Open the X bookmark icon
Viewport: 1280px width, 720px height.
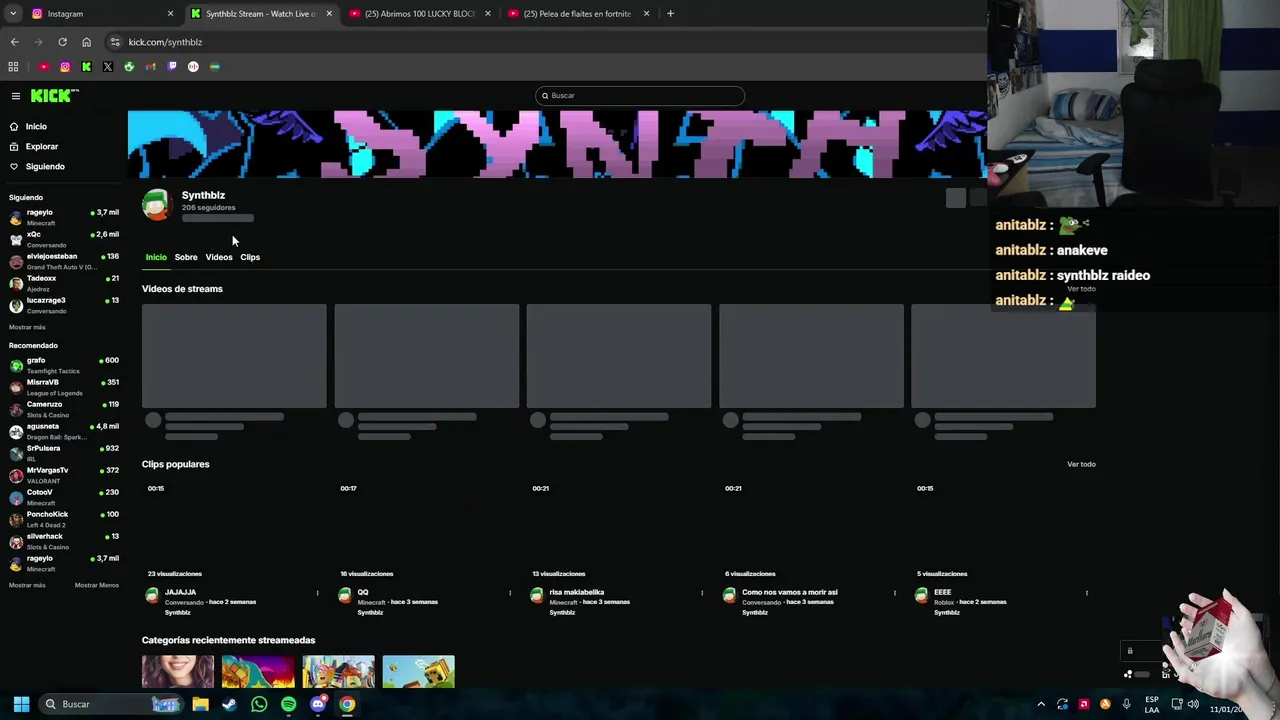(x=108, y=67)
